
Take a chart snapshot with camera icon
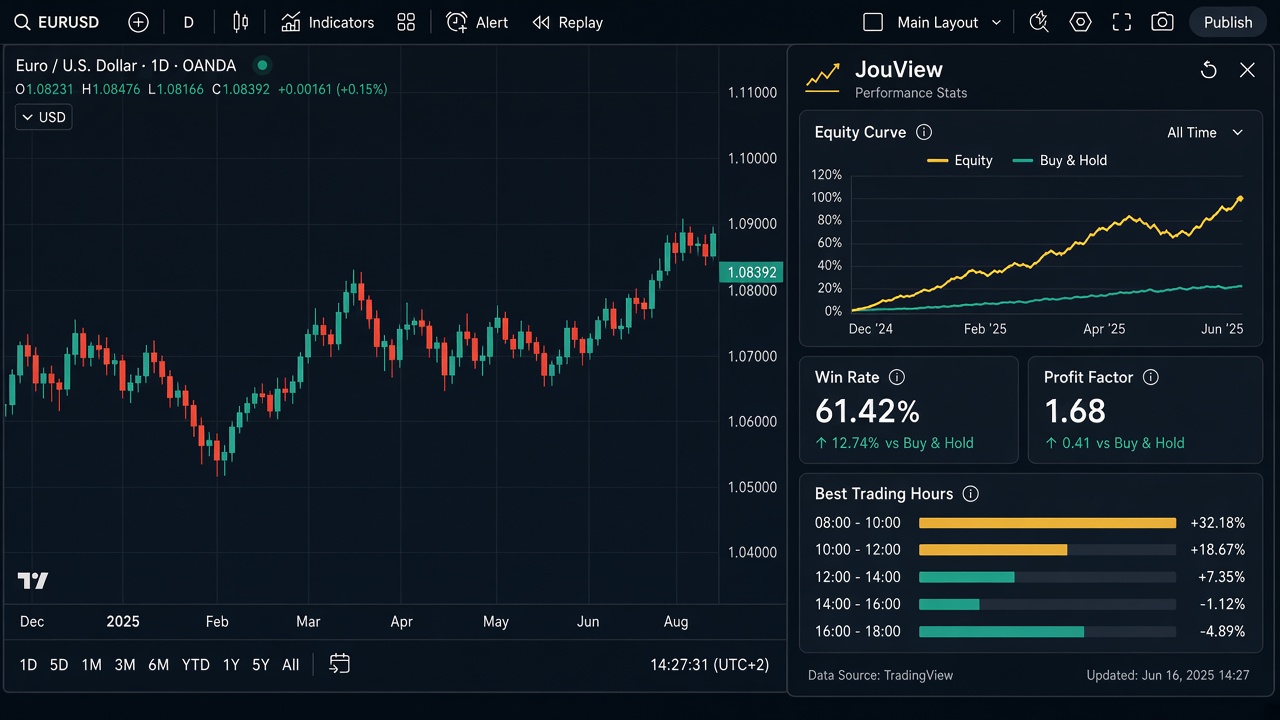point(1162,22)
